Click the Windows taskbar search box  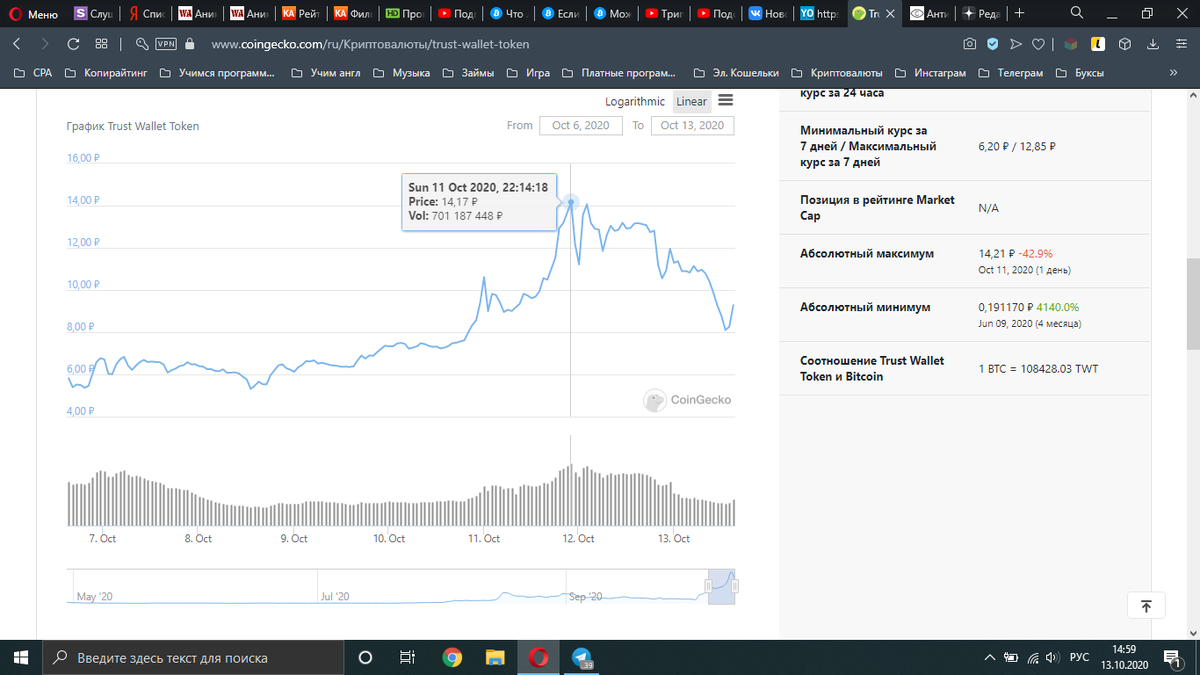coord(193,657)
